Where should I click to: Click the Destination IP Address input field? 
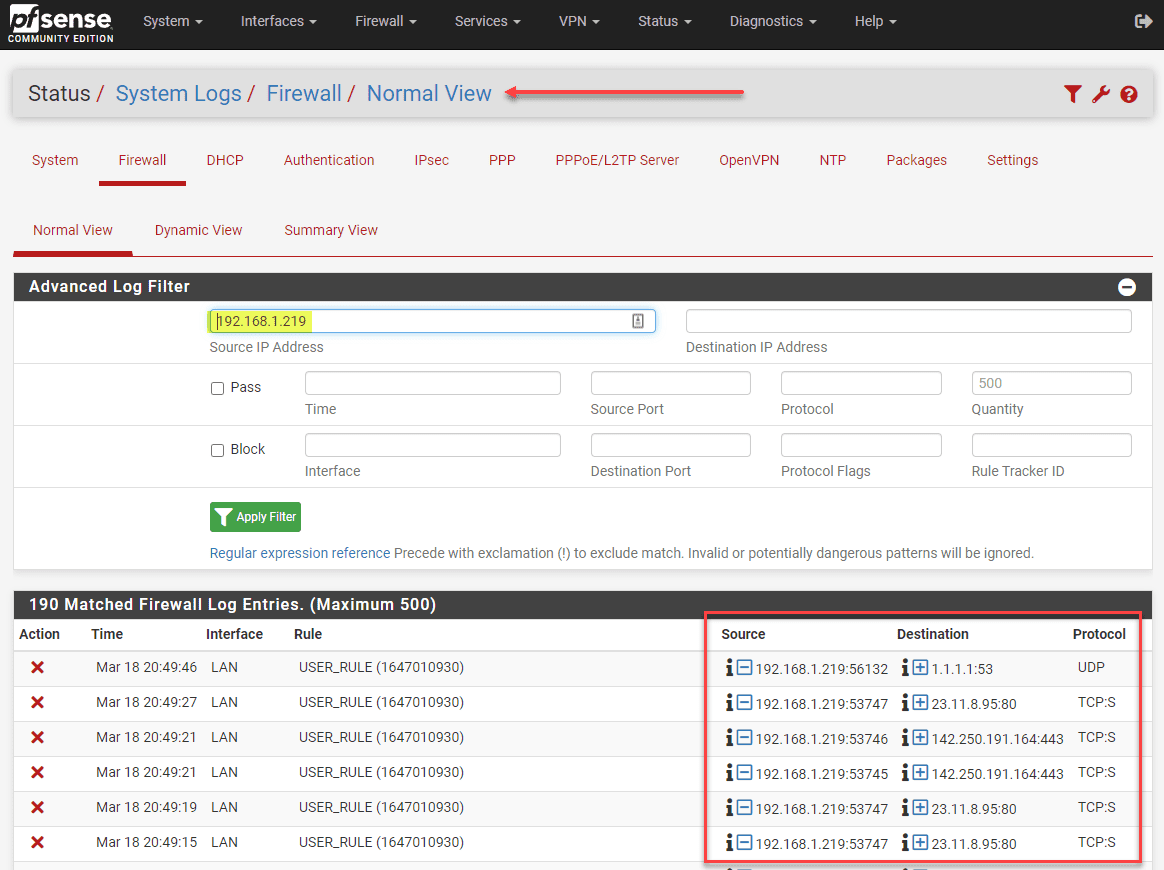pyautogui.click(x=907, y=320)
